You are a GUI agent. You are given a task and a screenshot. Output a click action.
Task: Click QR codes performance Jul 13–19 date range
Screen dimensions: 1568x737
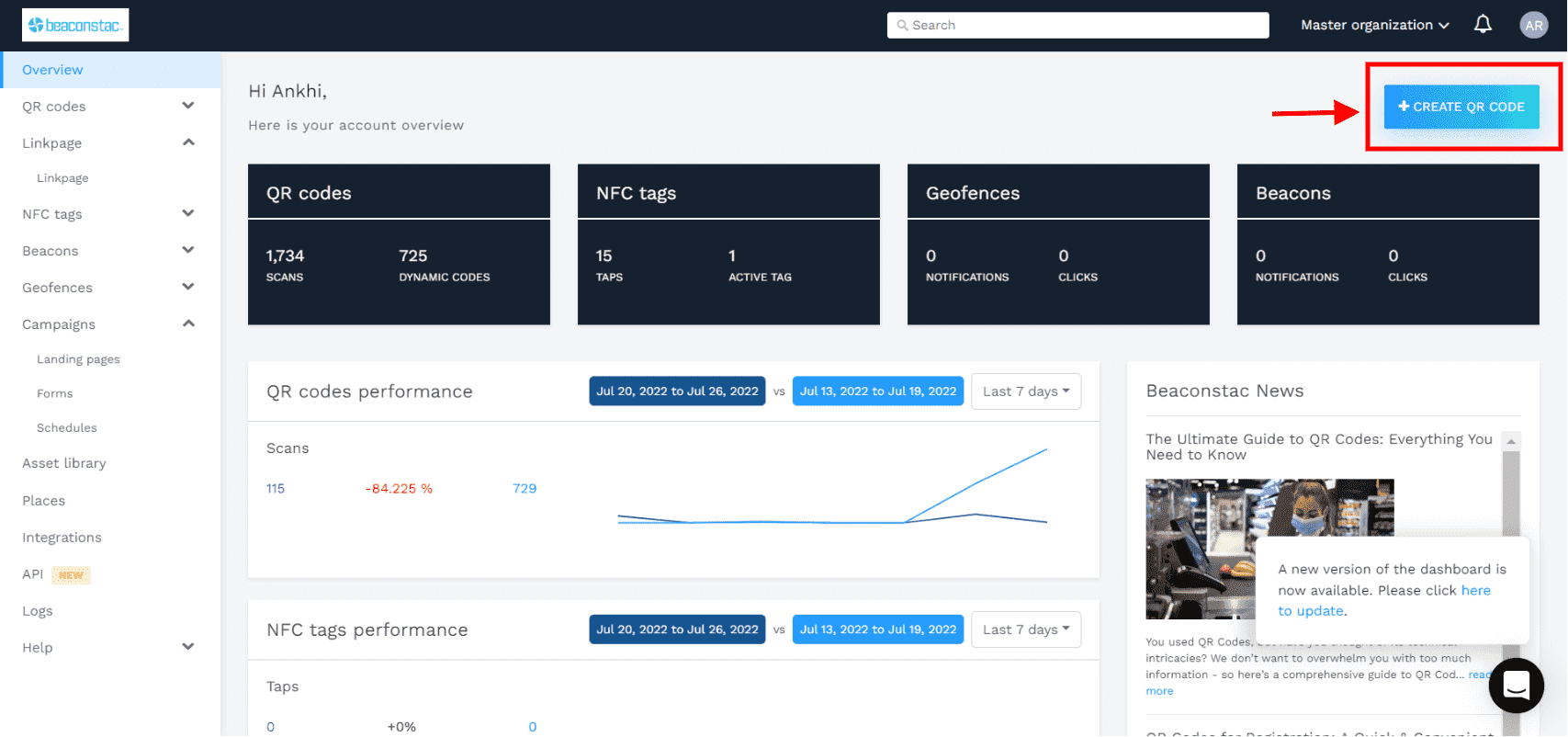(x=878, y=391)
